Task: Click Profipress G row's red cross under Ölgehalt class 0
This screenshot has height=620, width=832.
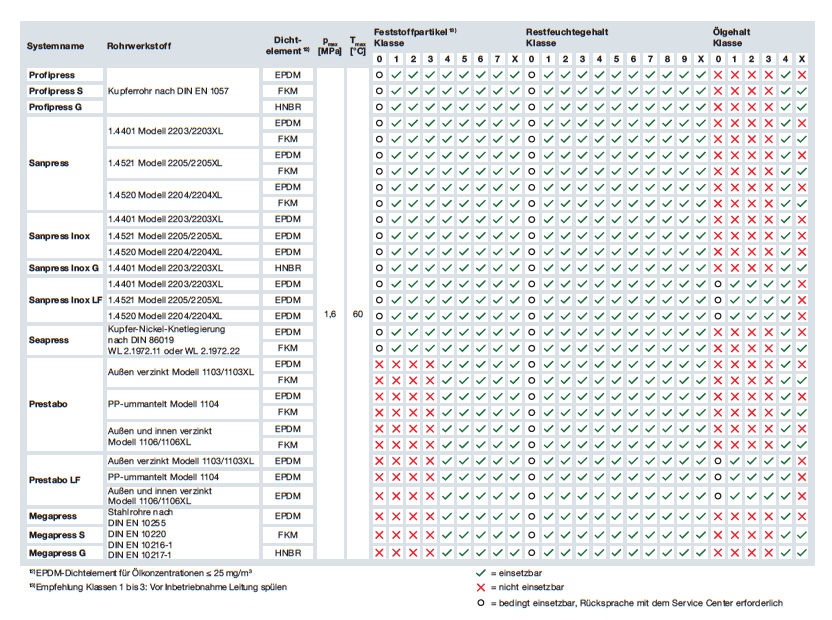Action: (717, 107)
